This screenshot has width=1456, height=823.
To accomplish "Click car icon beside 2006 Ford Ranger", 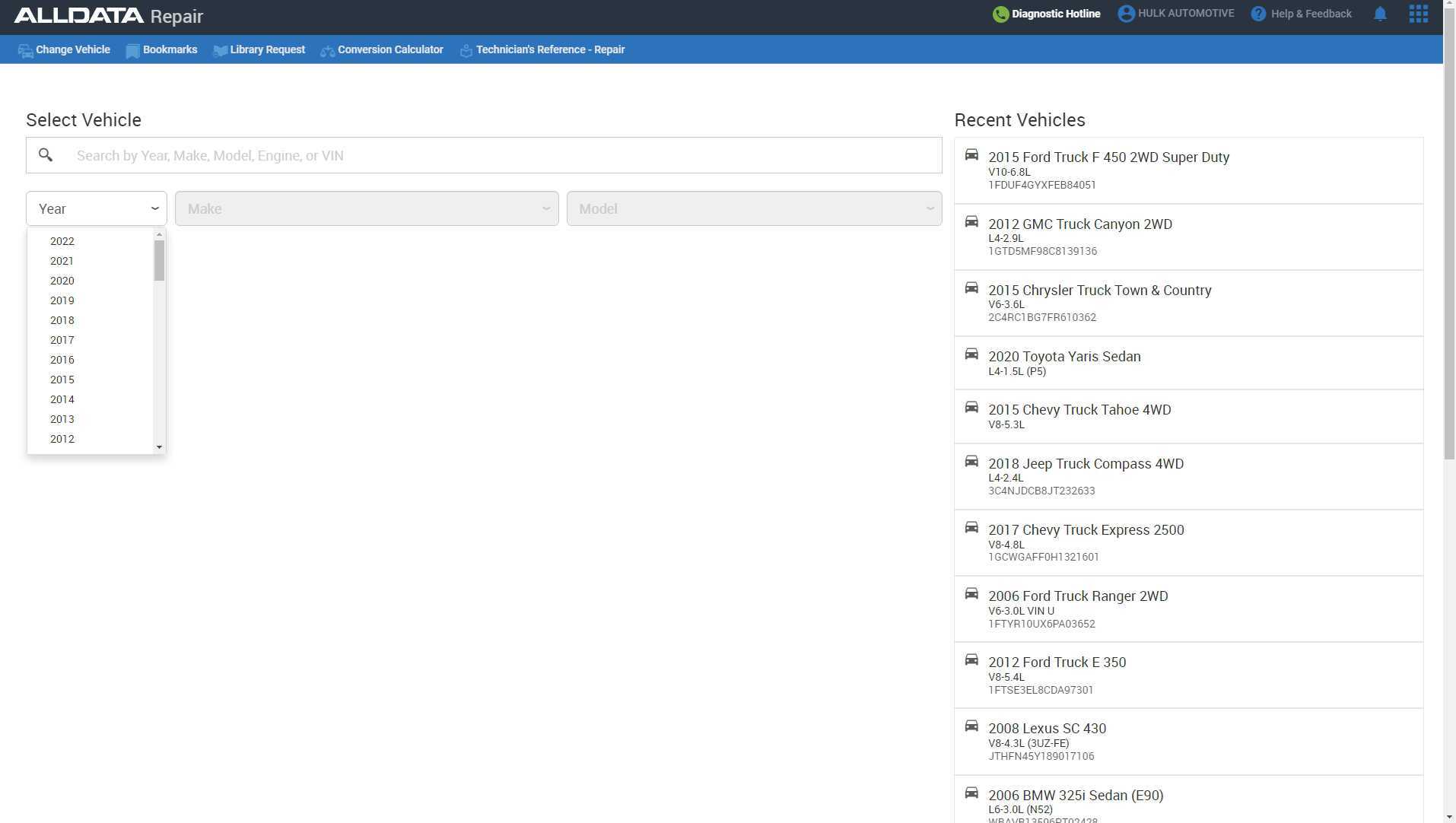I will click(971, 594).
